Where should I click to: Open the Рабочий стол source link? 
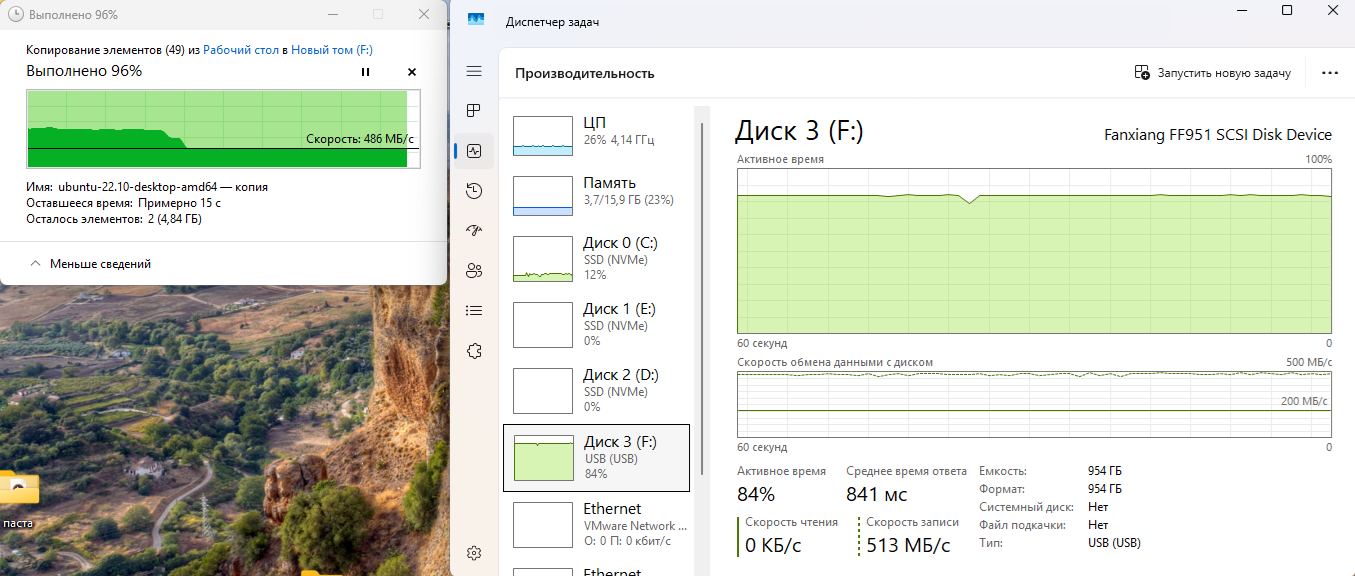pyautogui.click(x=241, y=49)
